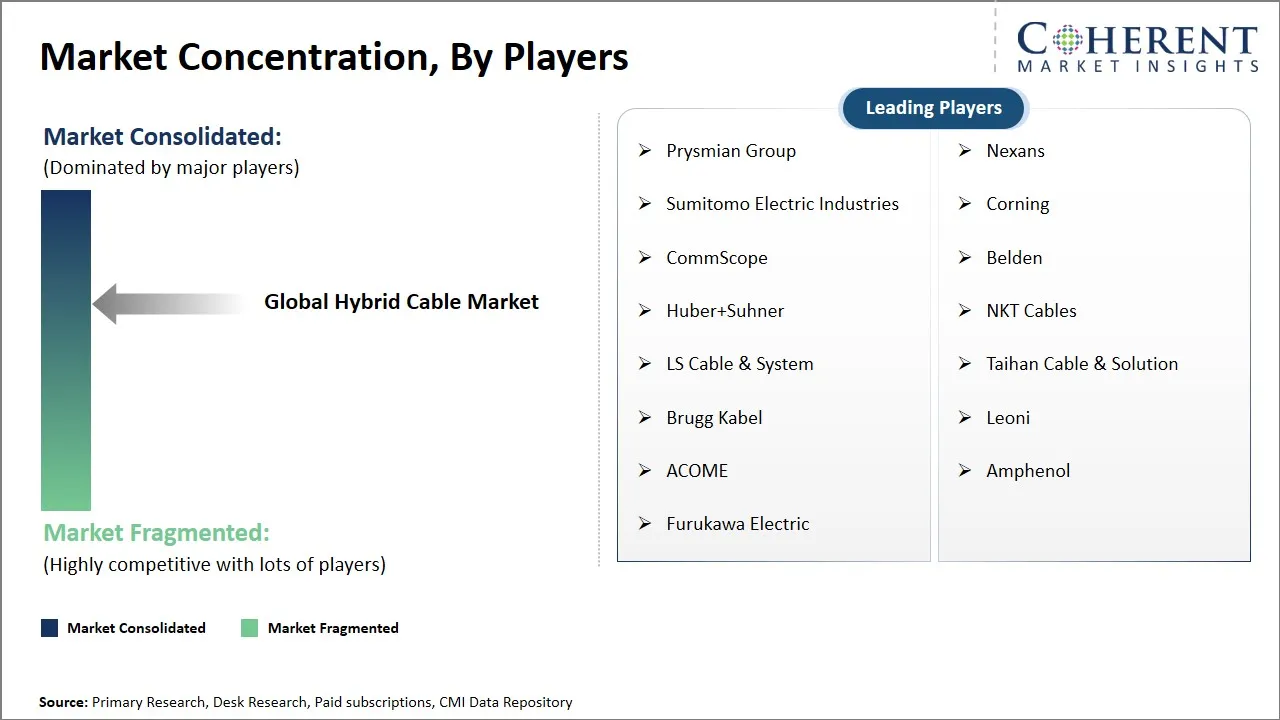
Task: Select the Leading Players pill tab
Action: (933, 108)
